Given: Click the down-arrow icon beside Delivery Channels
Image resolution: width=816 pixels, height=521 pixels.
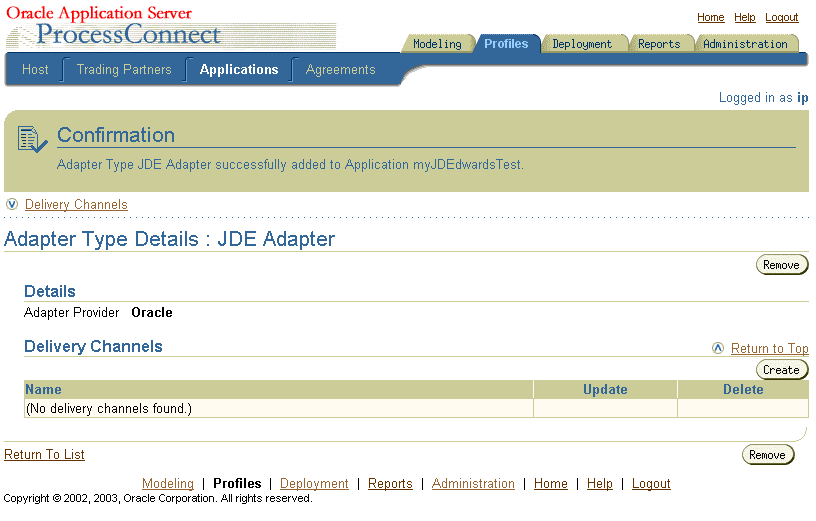Looking at the screenshot, I should tap(12, 204).
